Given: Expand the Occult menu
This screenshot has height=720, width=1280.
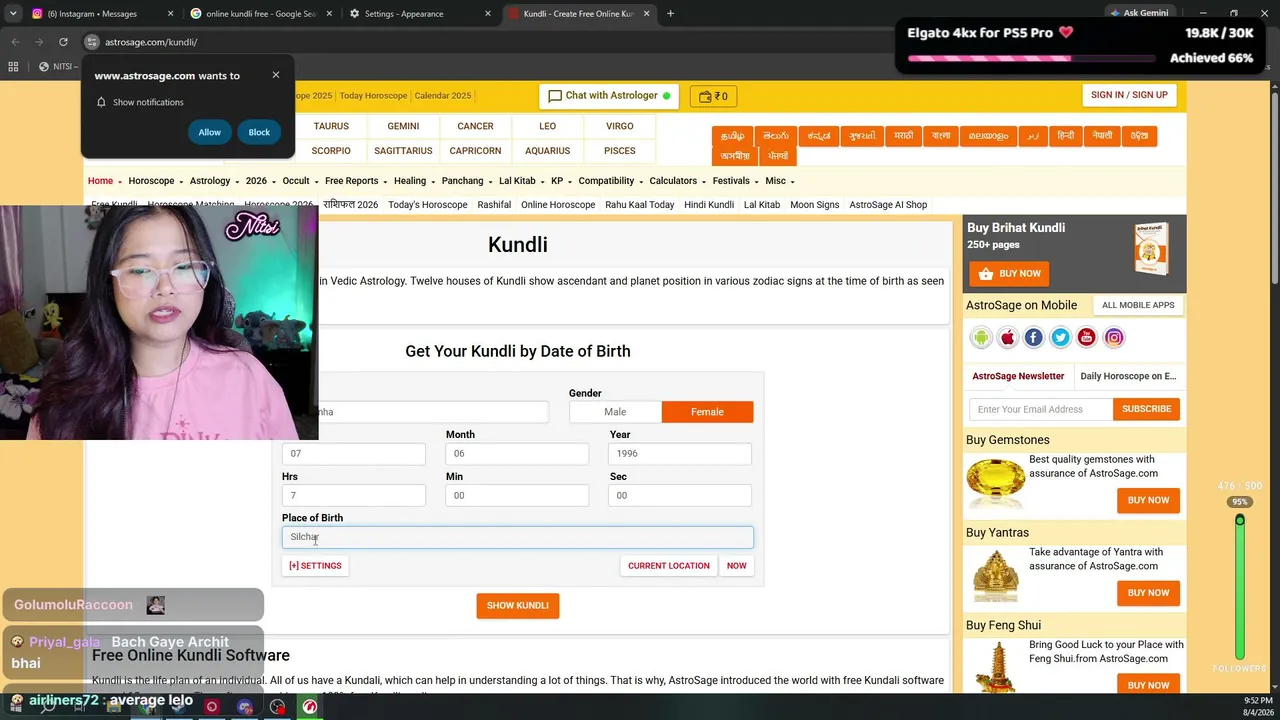Looking at the screenshot, I should (x=300, y=181).
